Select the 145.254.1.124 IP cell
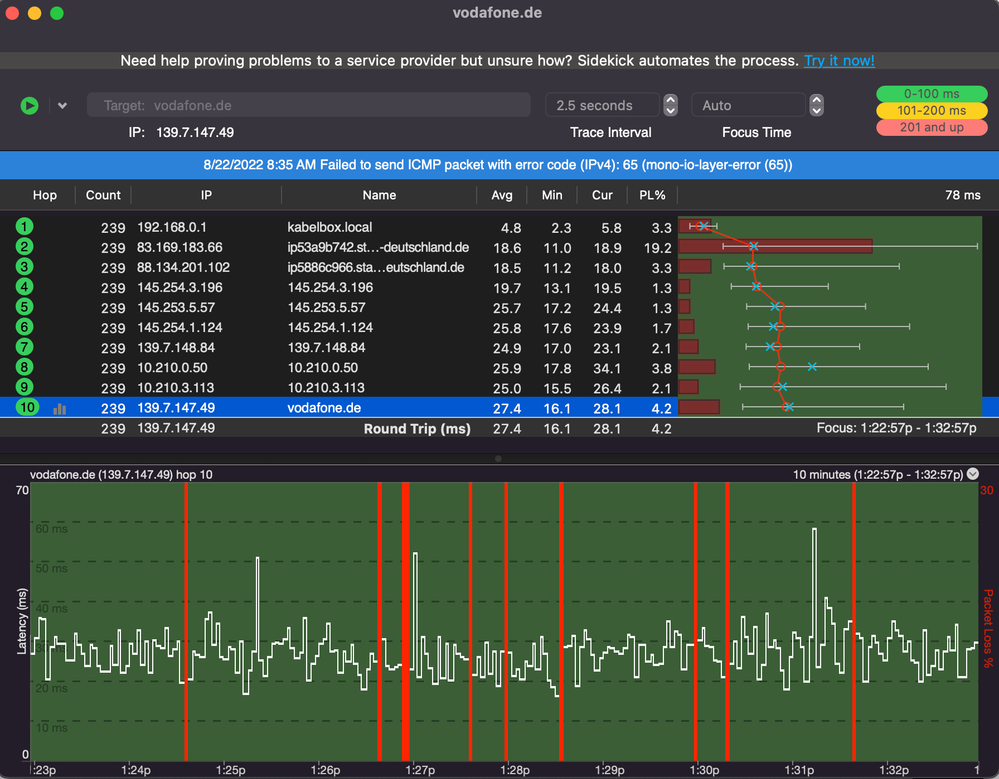 (x=180, y=327)
